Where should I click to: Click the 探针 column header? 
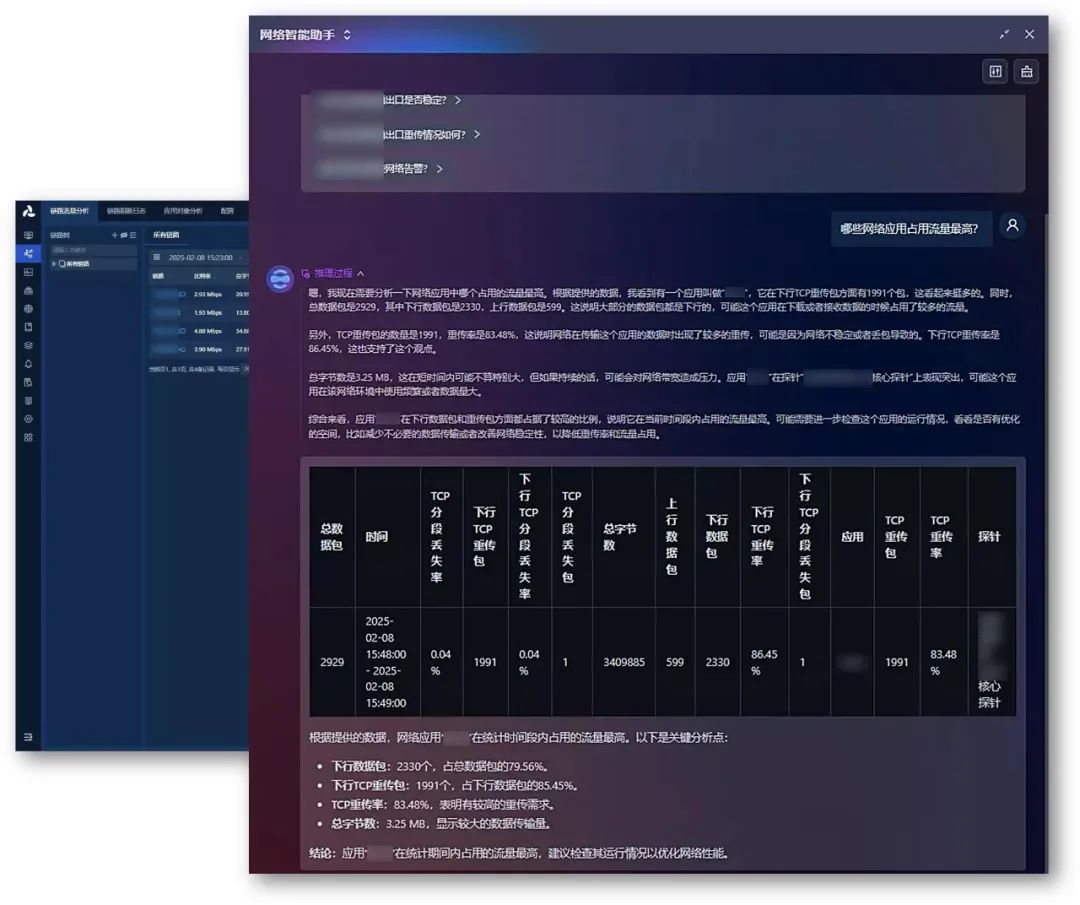coord(991,537)
